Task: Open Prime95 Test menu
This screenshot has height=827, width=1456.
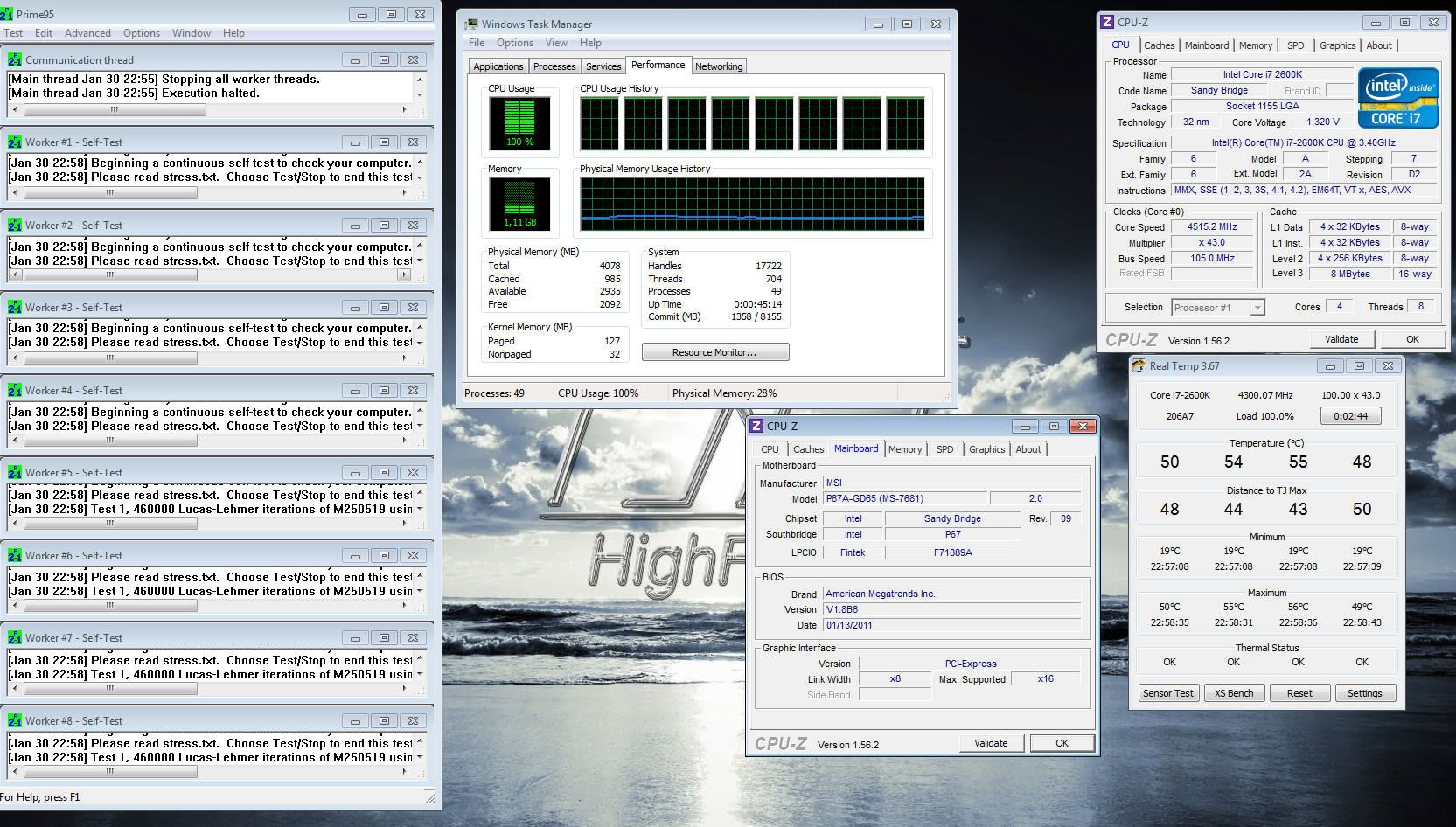Action: coord(13,33)
